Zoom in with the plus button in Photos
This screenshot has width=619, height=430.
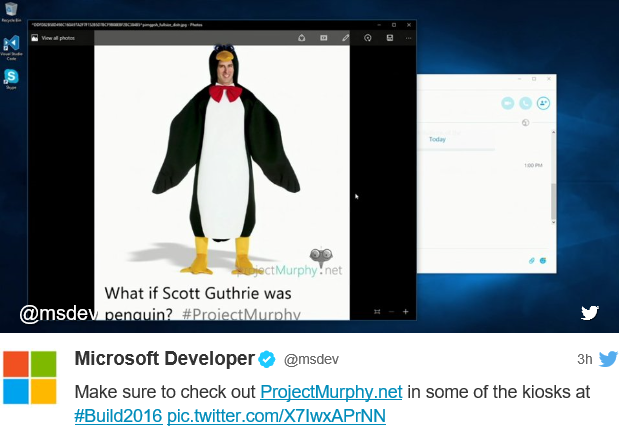[x=405, y=312]
